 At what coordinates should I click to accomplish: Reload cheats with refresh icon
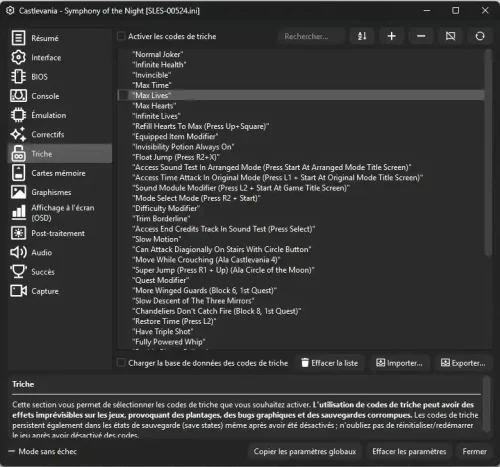click(480, 36)
